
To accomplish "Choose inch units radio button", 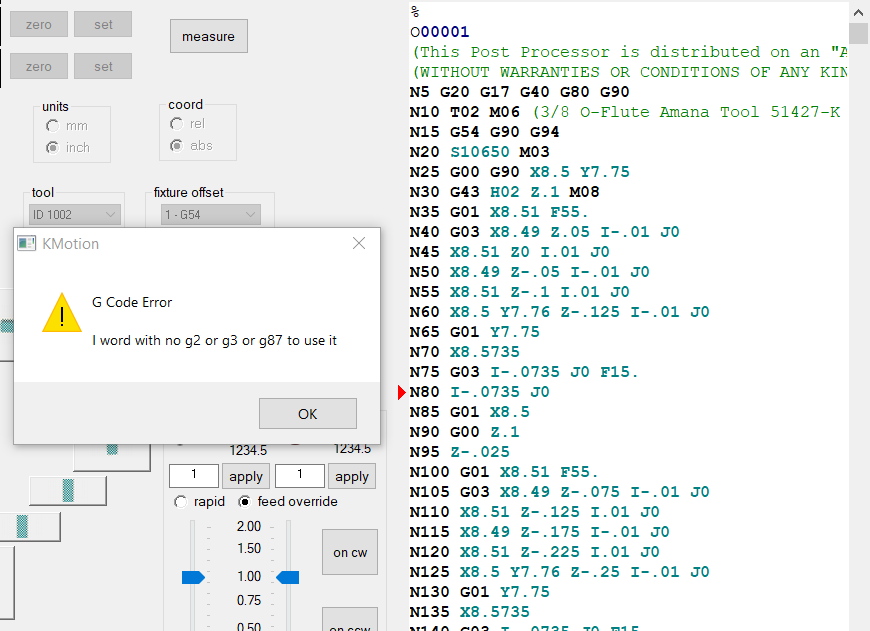I will click(x=53, y=147).
